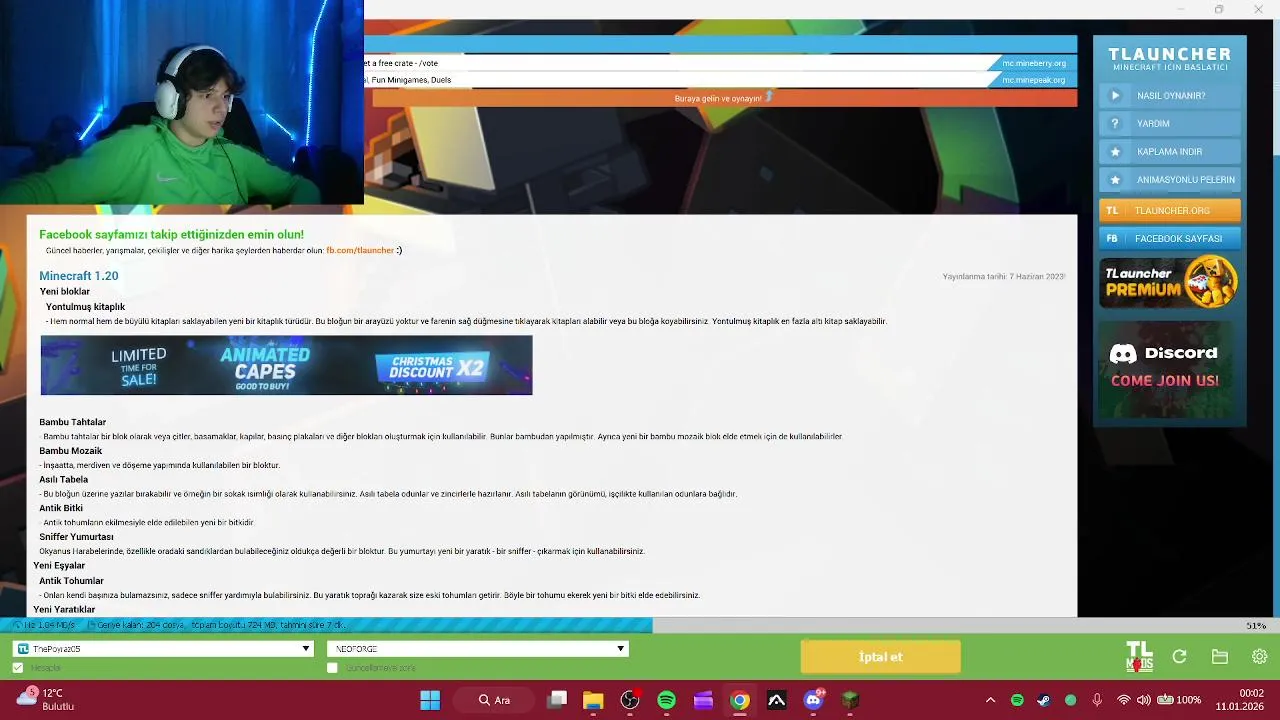1280x720 pixels.
Task: Click the Asılı Tabela heading
Action: coord(64,480)
